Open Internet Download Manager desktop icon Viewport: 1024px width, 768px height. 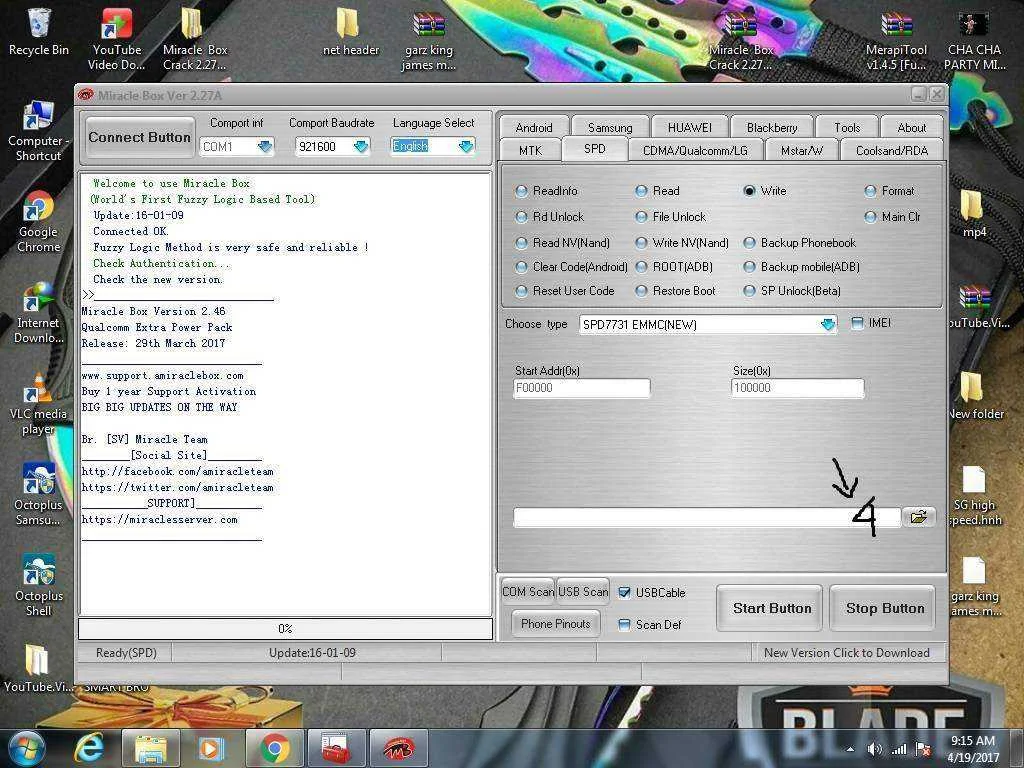(x=39, y=313)
